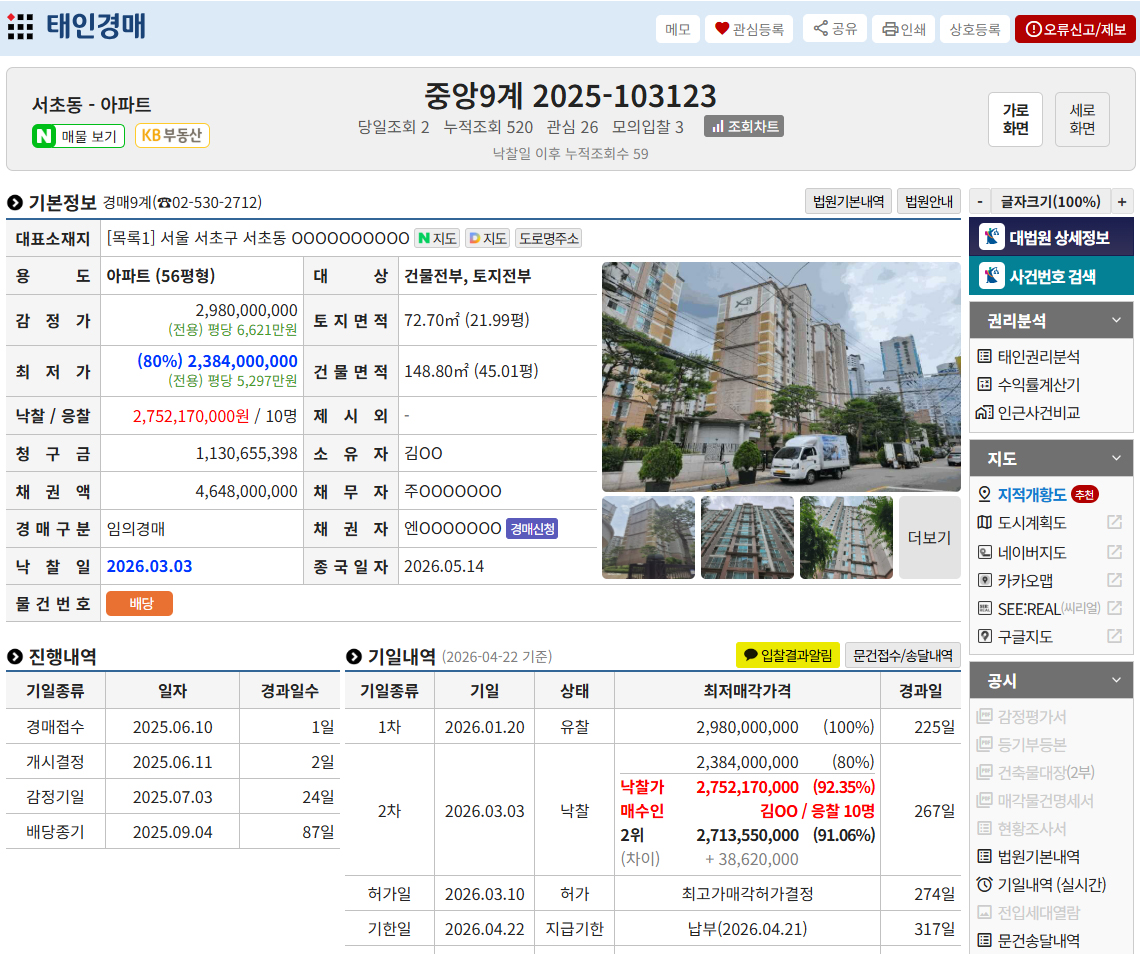This screenshot has width=1140, height=954.
Task: Click 배당종기 date 2025.09.04
Action: coord(172,832)
